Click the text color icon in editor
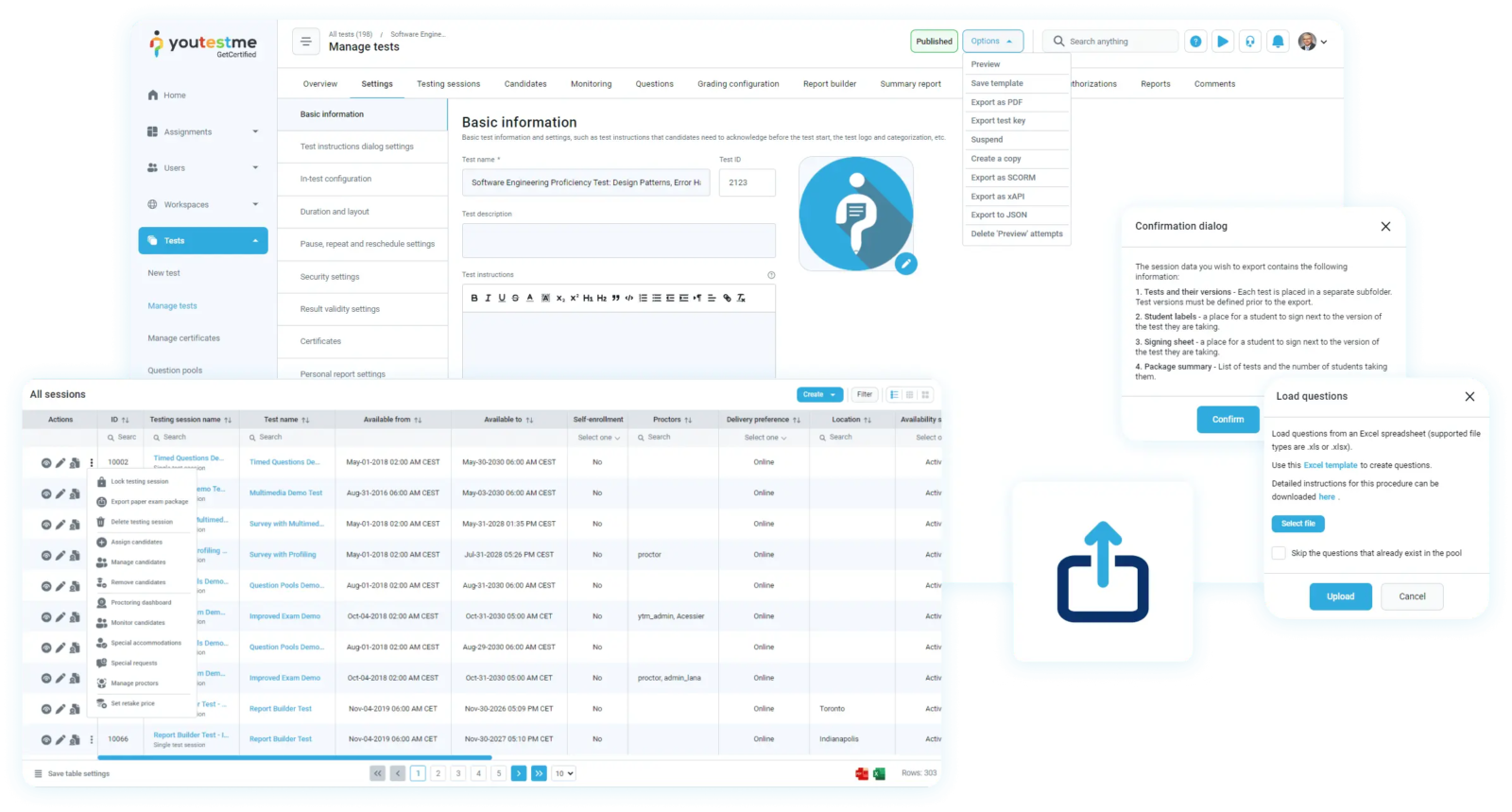Viewport: 1512px width, 812px height. (x=530, y=298)
